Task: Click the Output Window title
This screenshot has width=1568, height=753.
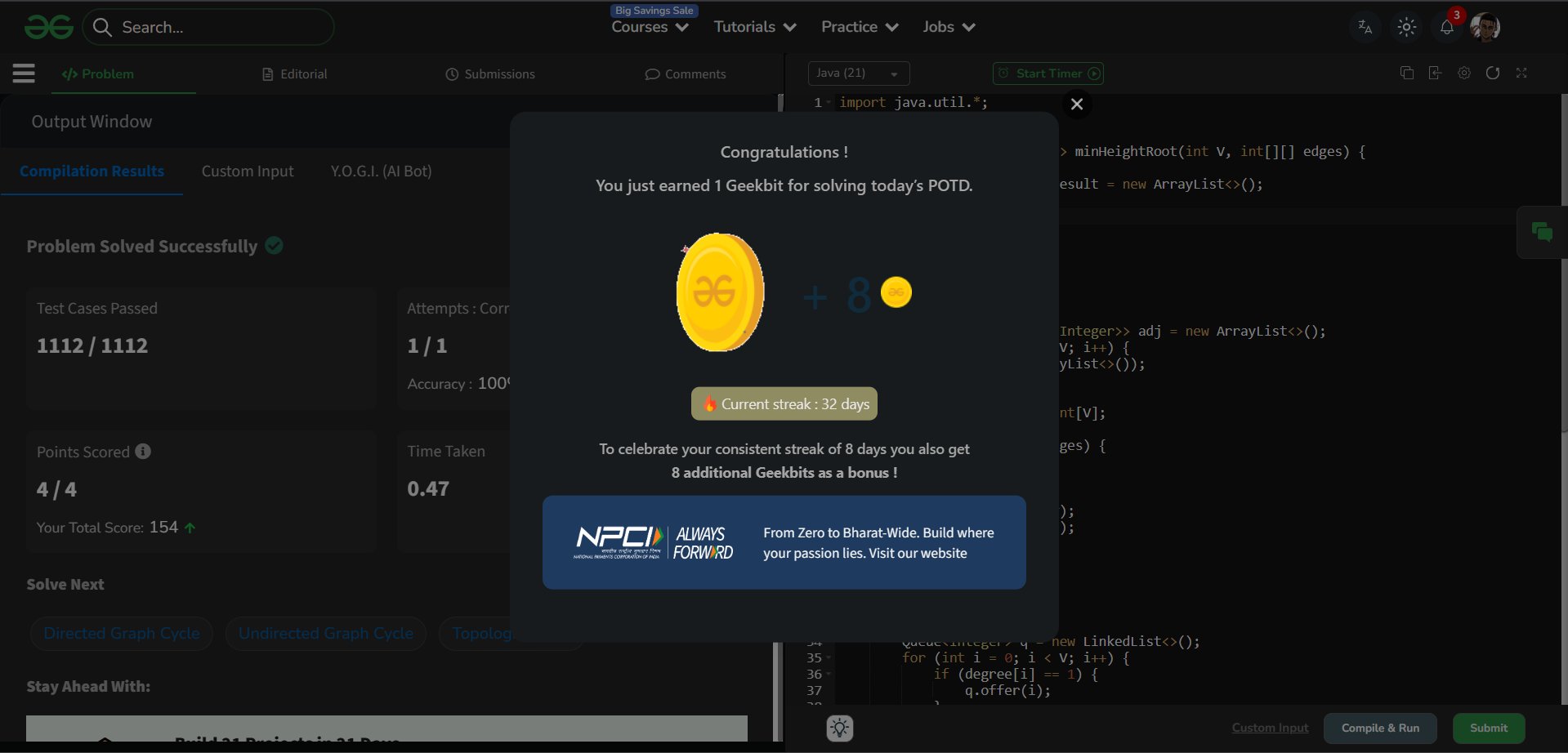Action: [x=92, y=122]
